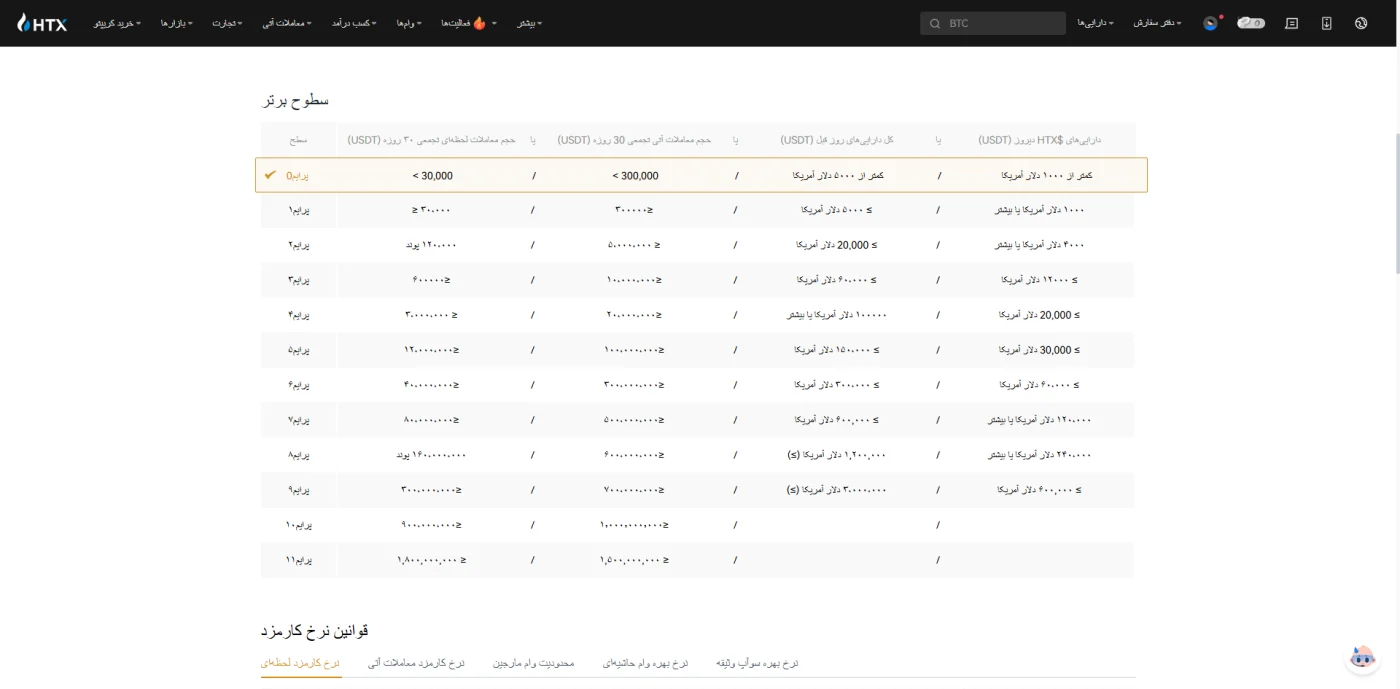Click the orange checkmark on پرایم0 row

coord(270,175)
